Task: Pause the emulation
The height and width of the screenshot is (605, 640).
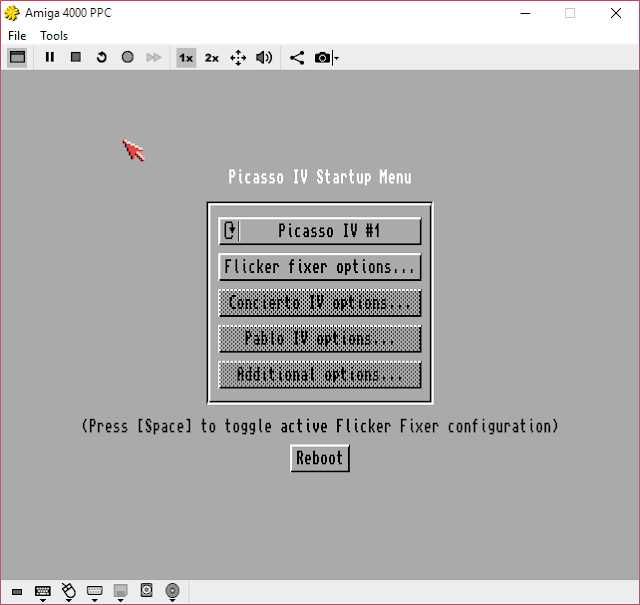Action: pos(50,57)
